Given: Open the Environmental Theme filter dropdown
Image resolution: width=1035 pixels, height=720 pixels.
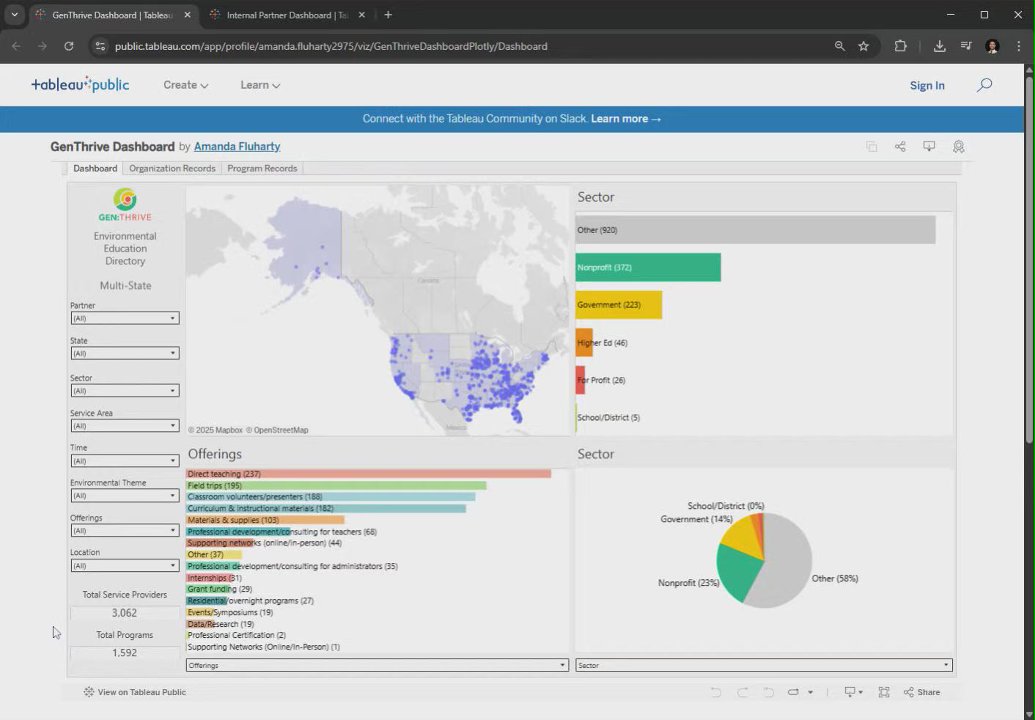Looking at the screenshot, I should [x=125, y=496].
